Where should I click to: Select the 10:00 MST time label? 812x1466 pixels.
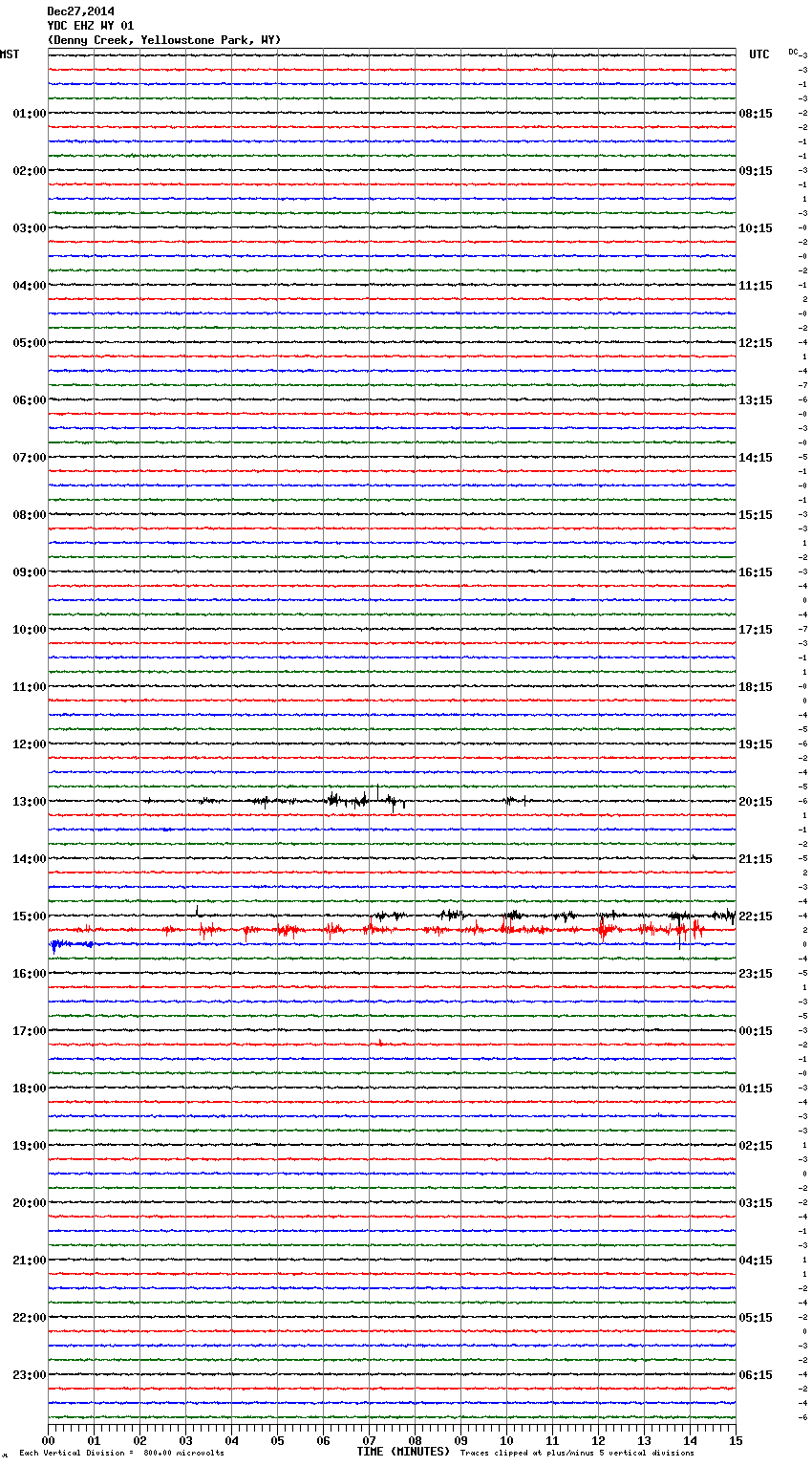(30, 630)
